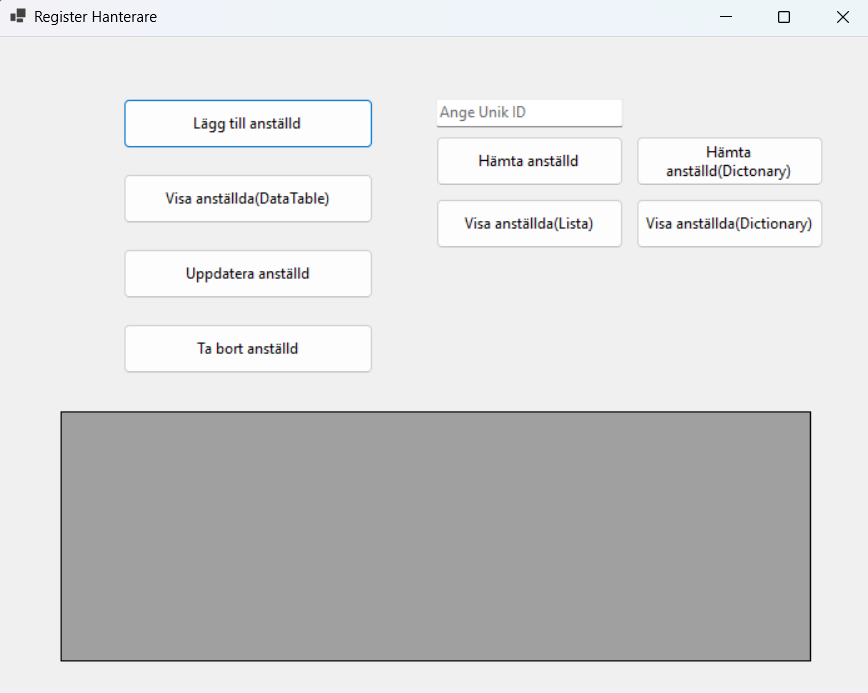List all employees in a DataTable
The height and width of the screenshot is (693, 868).
click(x=247, y=199)
